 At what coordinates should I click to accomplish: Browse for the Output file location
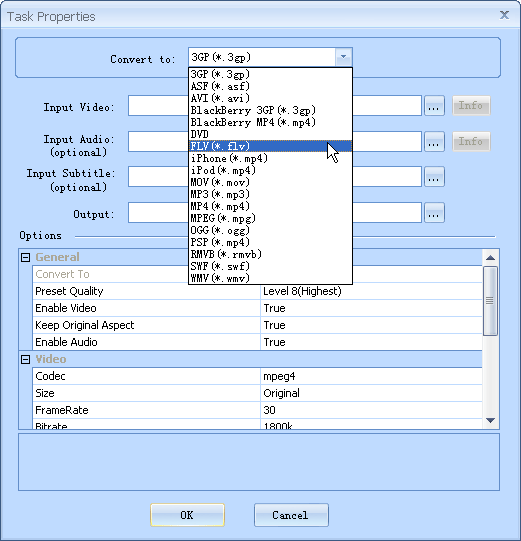(434, 213)
